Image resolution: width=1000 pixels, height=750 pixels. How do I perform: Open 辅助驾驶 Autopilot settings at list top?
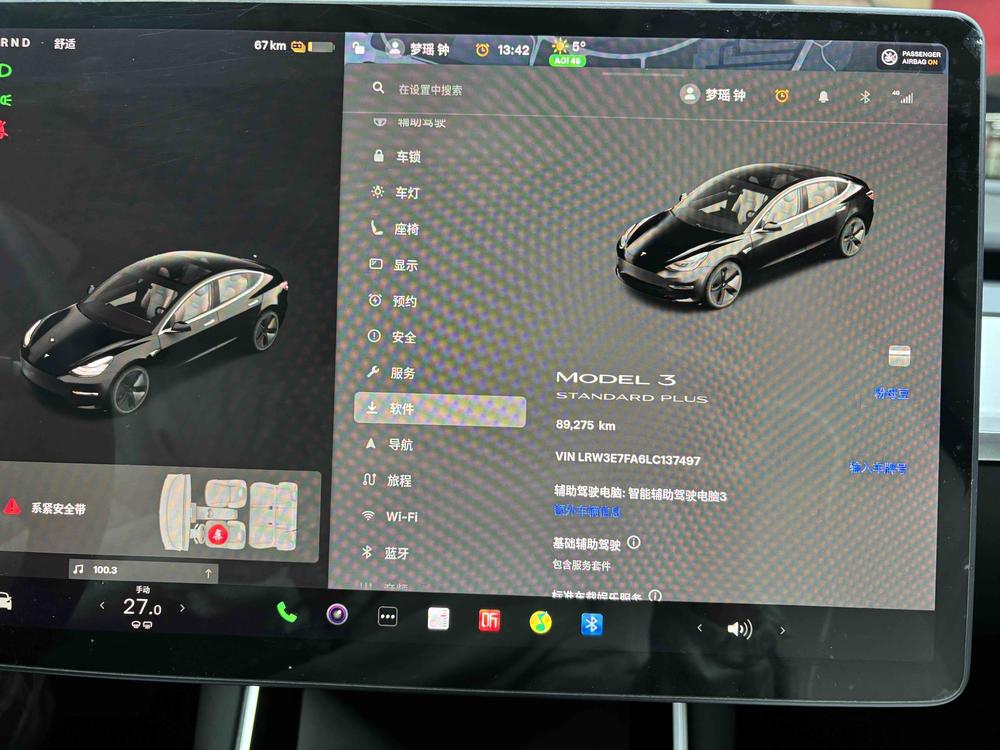point(410,122)
